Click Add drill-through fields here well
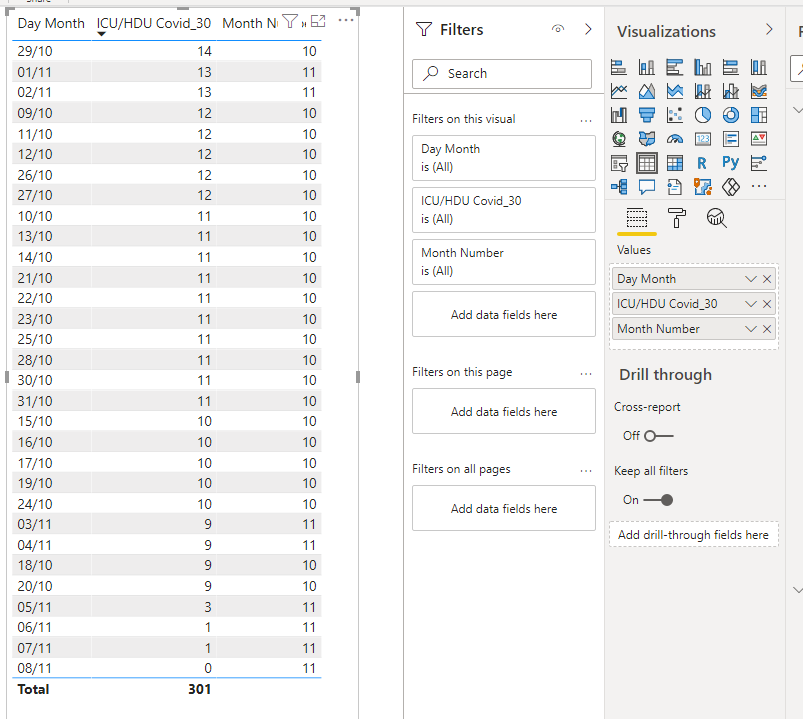The height and width of the screenshot is (719, 803). pyautogui.click(x=693, y=535)
